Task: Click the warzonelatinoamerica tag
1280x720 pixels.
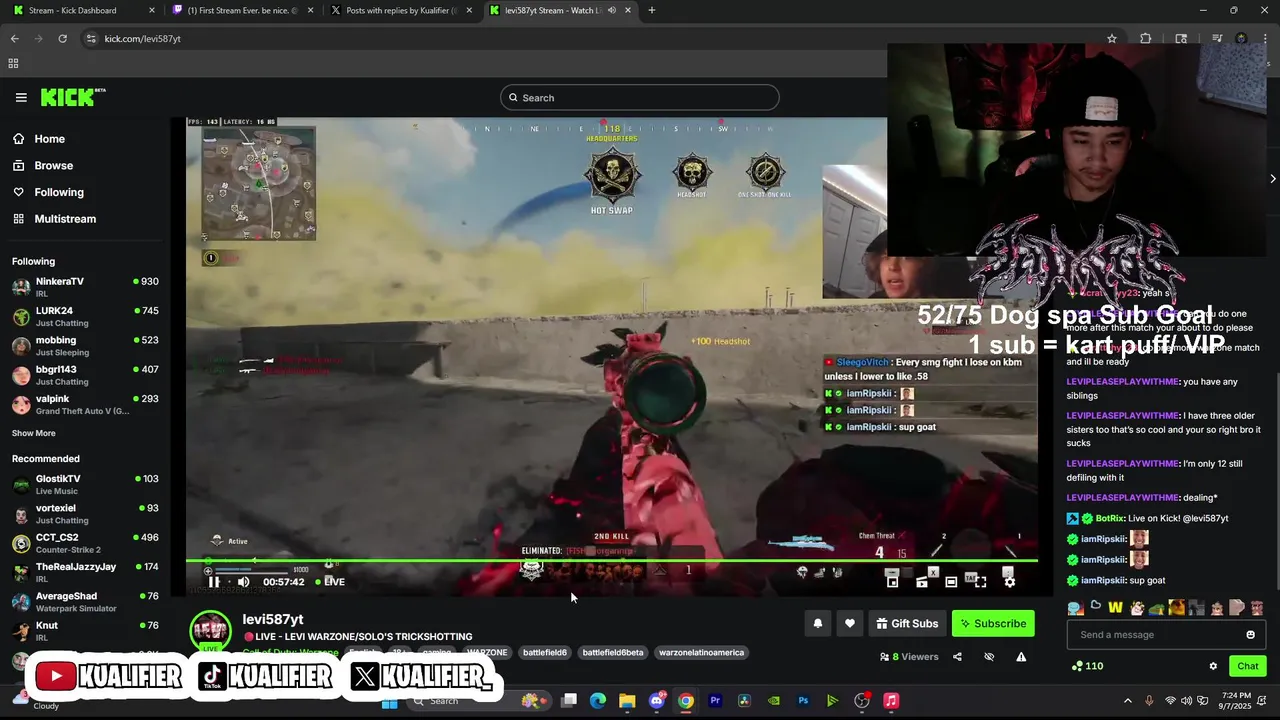Action: [x=701, y=652]
